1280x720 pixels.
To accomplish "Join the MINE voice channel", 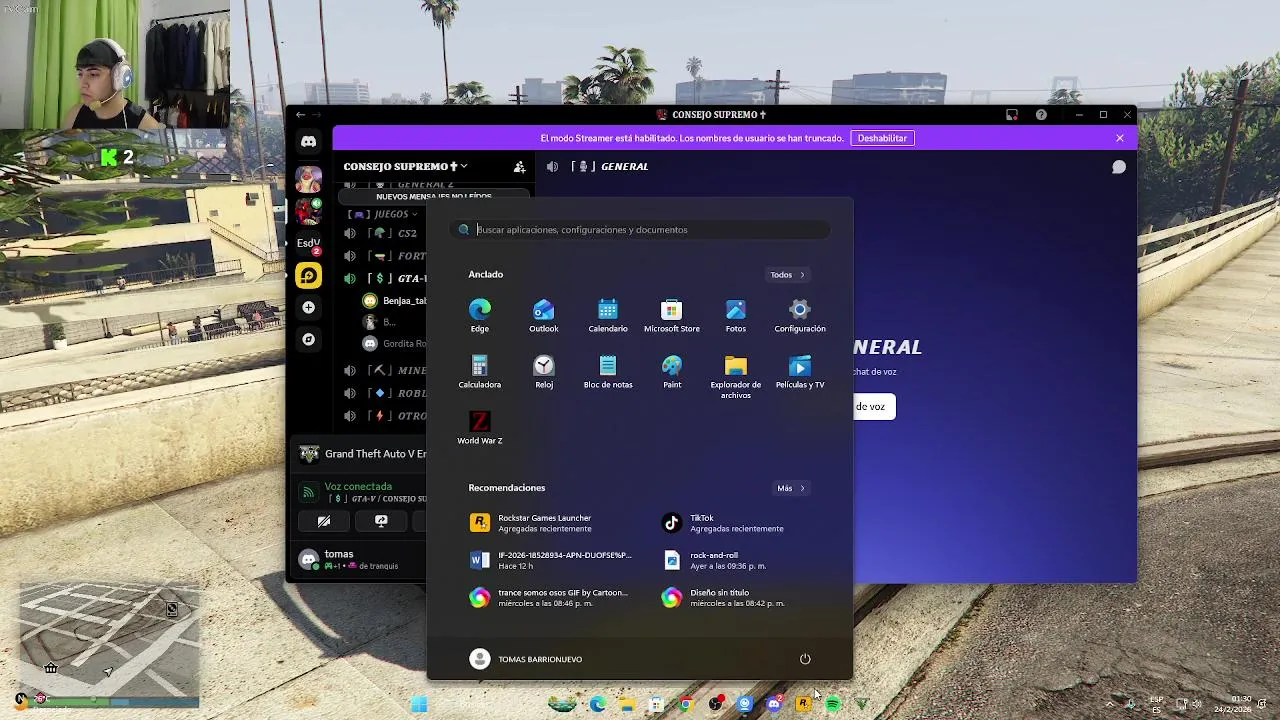I will [384, 370].
